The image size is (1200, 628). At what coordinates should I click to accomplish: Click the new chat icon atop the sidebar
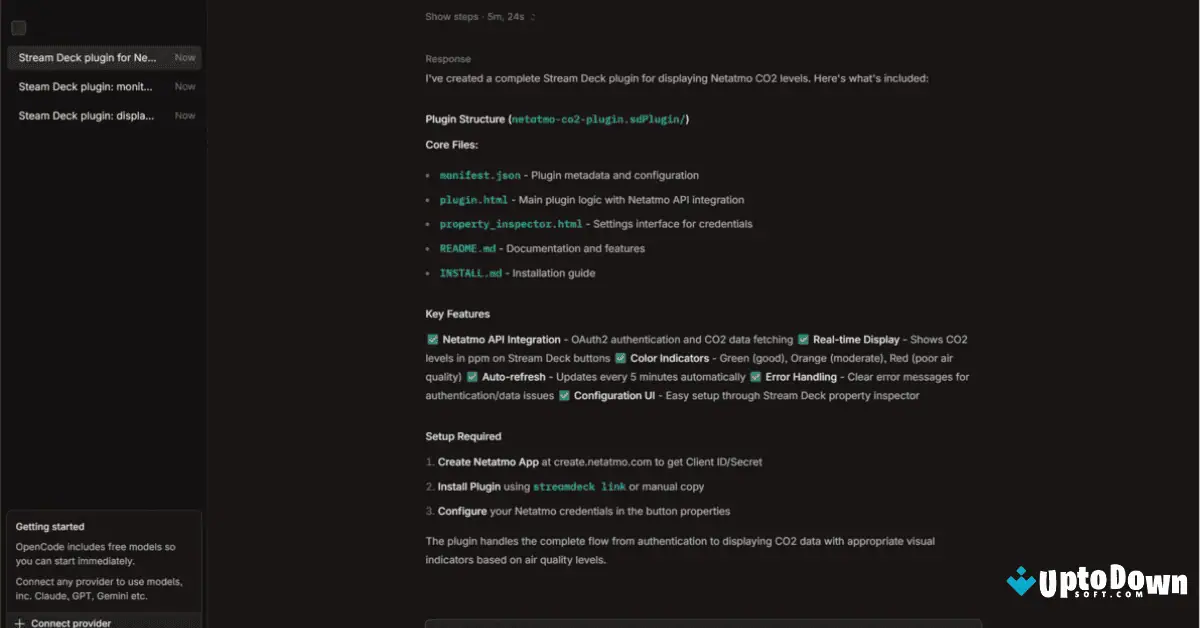(x=18, y=28)
